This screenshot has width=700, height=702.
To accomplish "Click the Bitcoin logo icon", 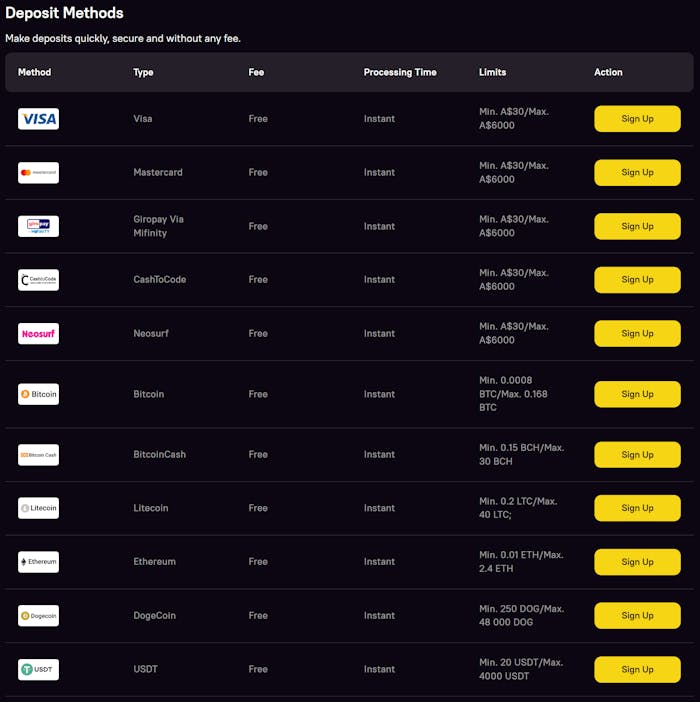I will (38, 394).
